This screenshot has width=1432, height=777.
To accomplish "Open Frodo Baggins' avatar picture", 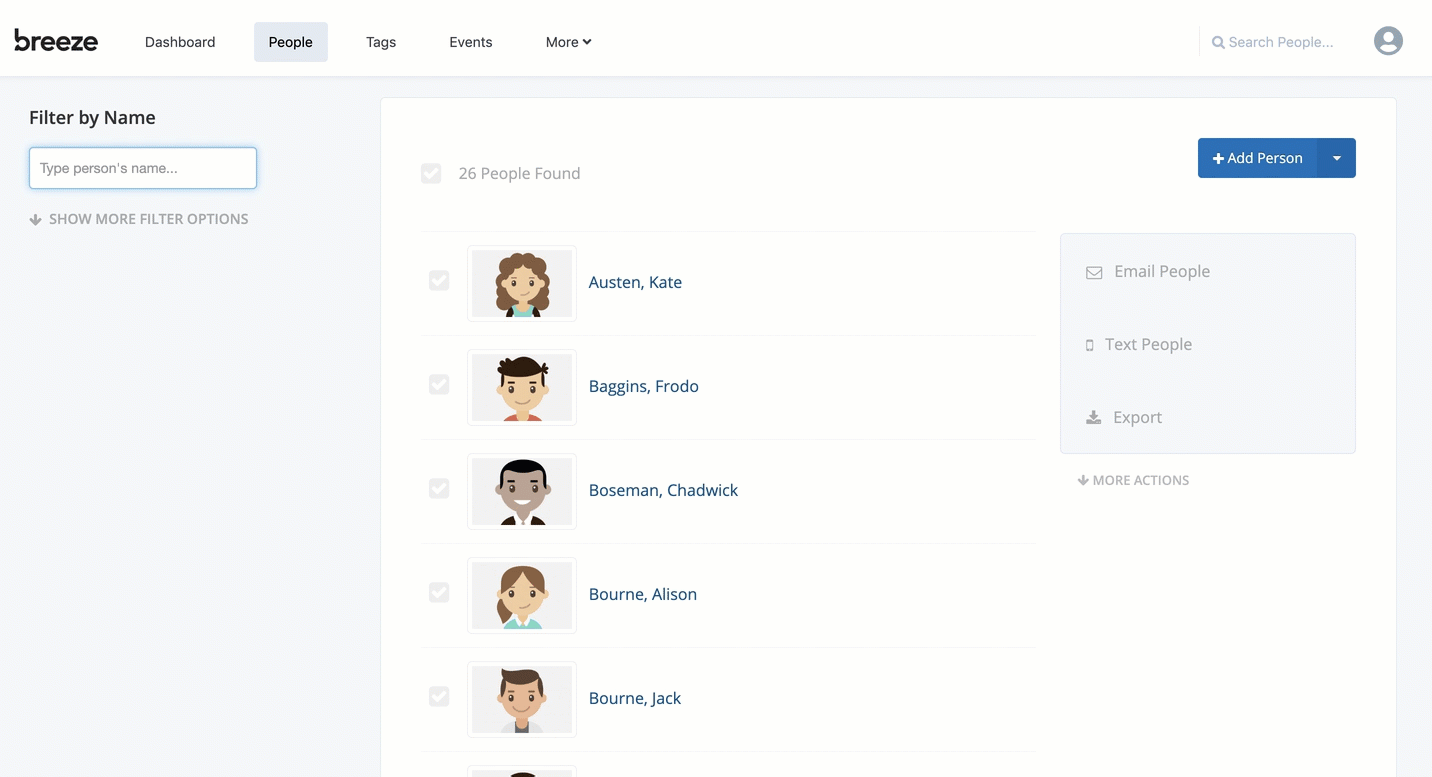I will [522, 388].
